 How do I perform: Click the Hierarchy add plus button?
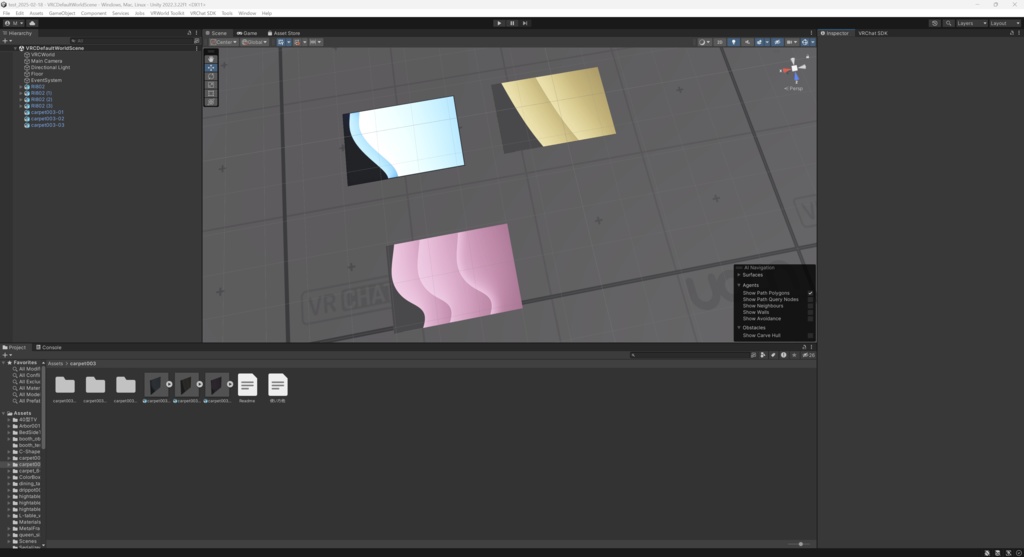[x=7, y=40]
